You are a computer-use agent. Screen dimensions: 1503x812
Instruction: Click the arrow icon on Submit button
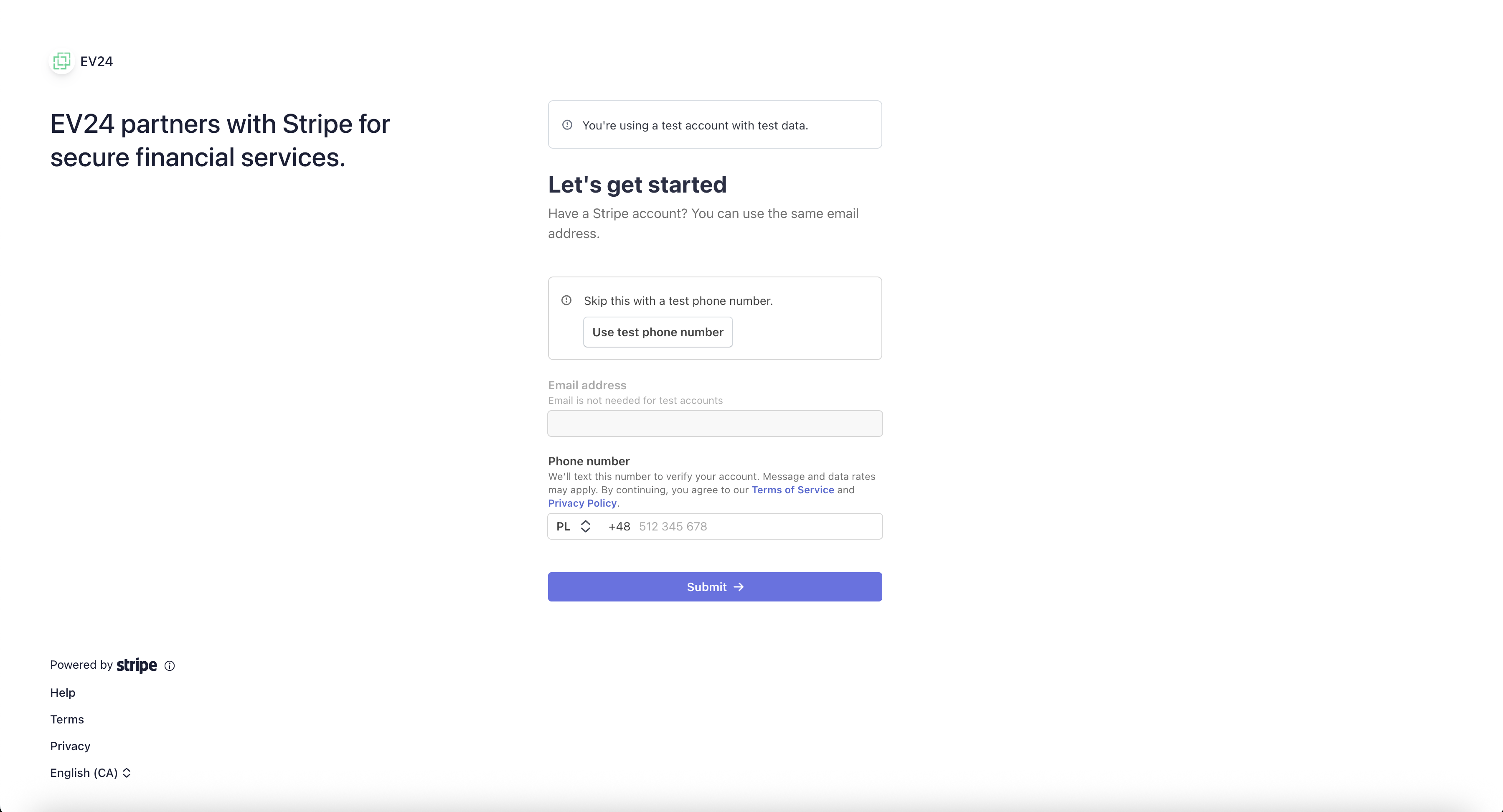[x=739, y=587]
